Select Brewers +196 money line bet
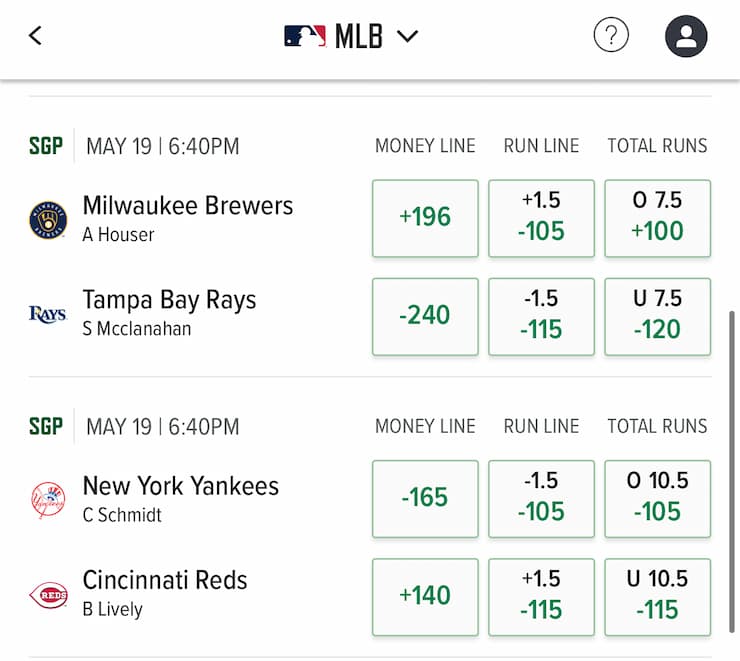This screenshot has width=740, height=661. click(425, 218)
